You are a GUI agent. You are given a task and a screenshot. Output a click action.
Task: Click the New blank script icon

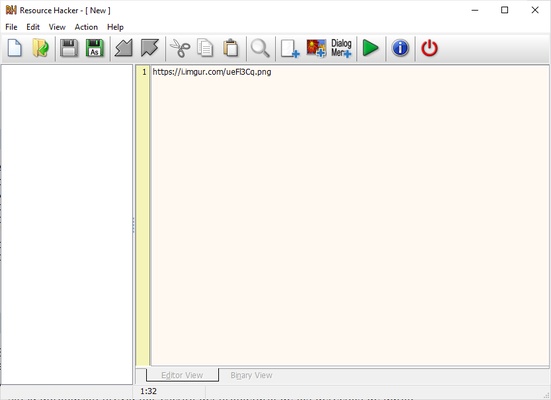(x=15, y=48)
